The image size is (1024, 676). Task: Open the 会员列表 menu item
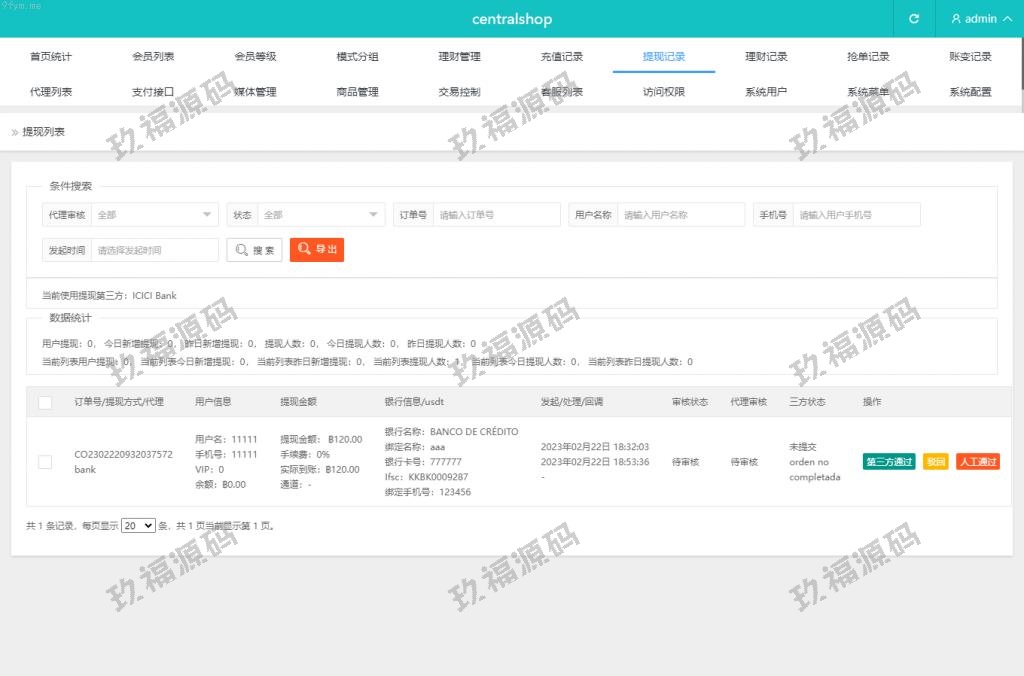tap(153, 57)
